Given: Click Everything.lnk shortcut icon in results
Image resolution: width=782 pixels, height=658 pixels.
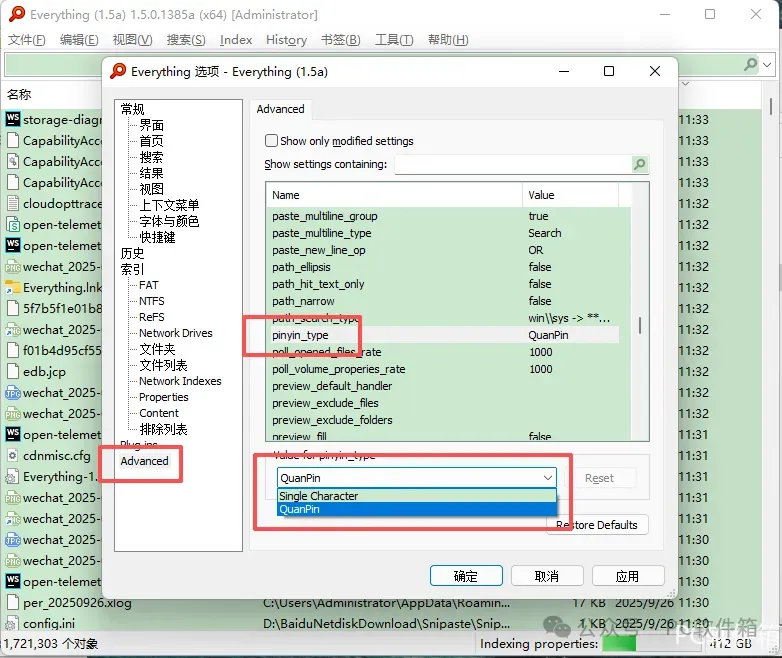Looking at the screenshot, I should 12,287.
